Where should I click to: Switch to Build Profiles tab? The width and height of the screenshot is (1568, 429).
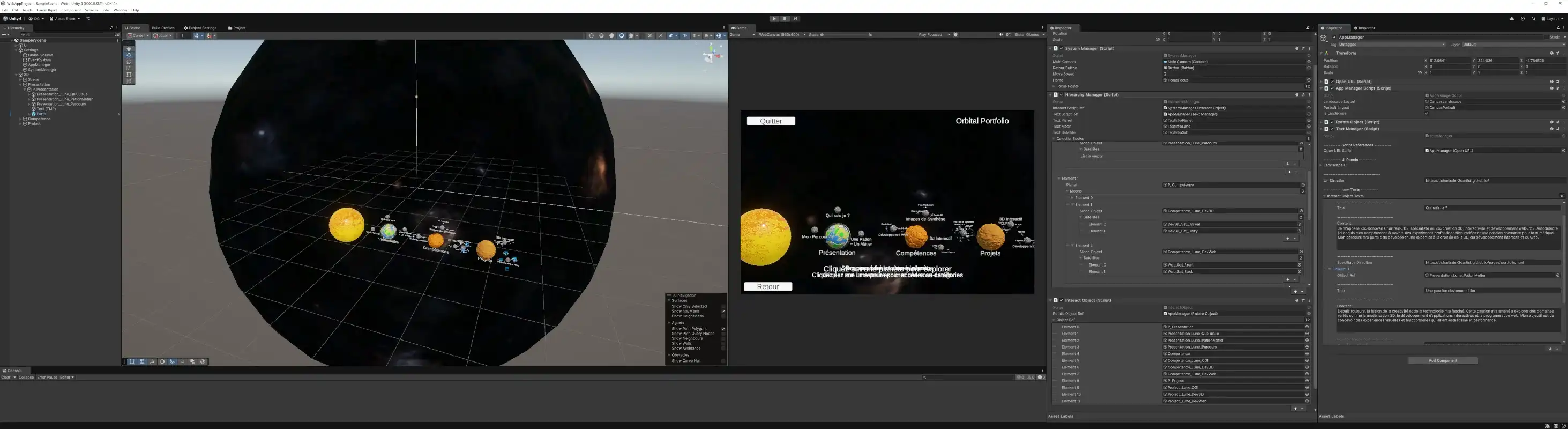pyautogui.click(x=163, y=28)
